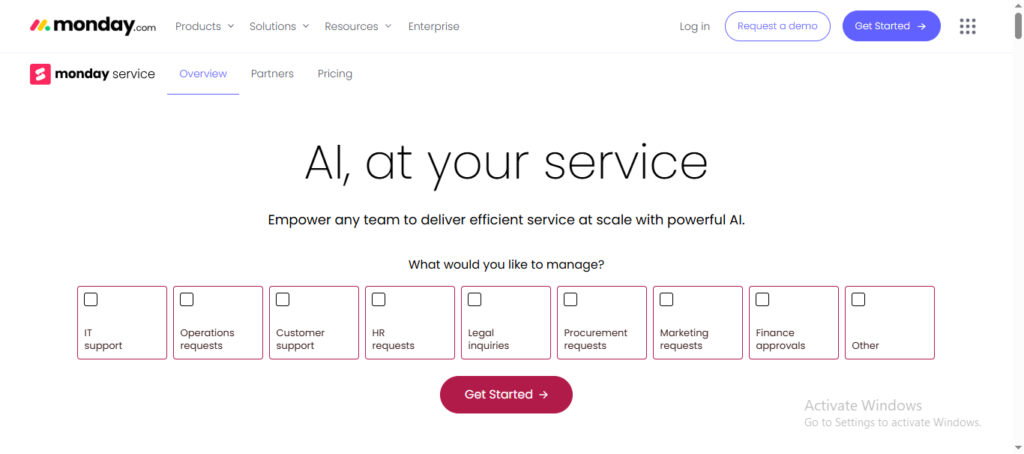
Task: Open the Solutions dropdown
Action: [279, 26]
